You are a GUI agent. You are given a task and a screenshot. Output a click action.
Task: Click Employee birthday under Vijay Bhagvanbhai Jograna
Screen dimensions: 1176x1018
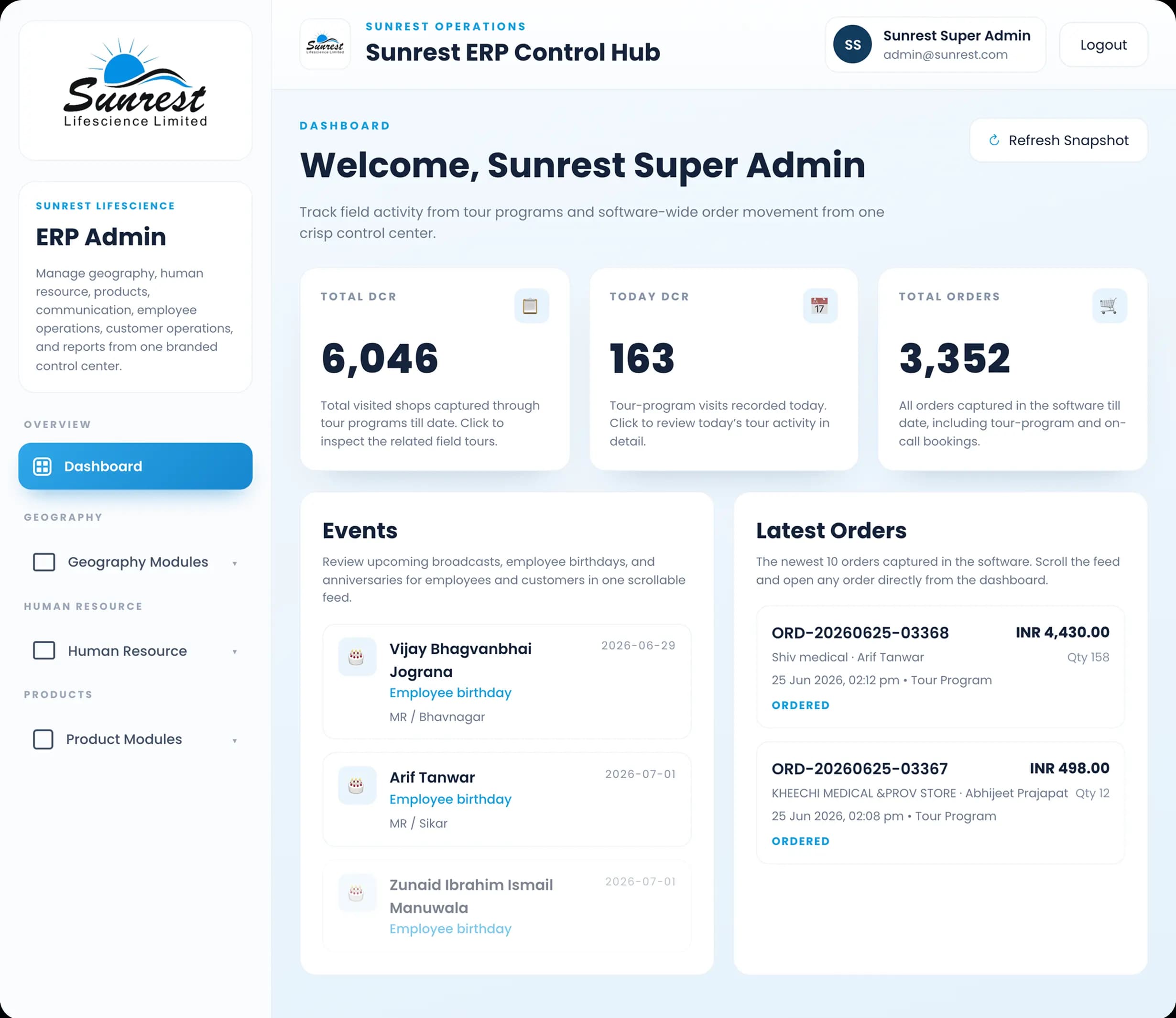[450, 693]
